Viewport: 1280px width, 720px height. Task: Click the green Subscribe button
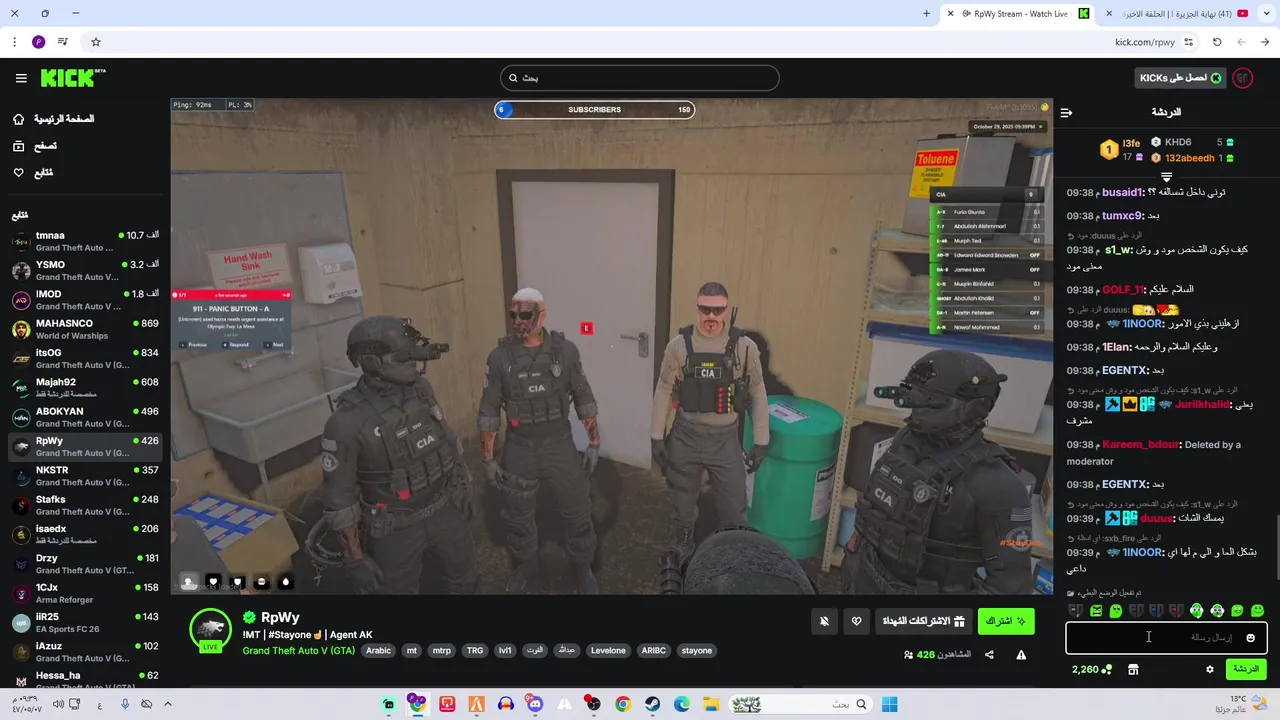(x=1006, y=621)
